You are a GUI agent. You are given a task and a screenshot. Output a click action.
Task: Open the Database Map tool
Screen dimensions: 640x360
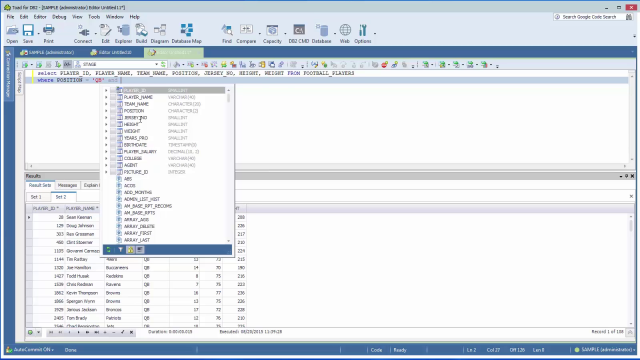click(x=187, y=33)
